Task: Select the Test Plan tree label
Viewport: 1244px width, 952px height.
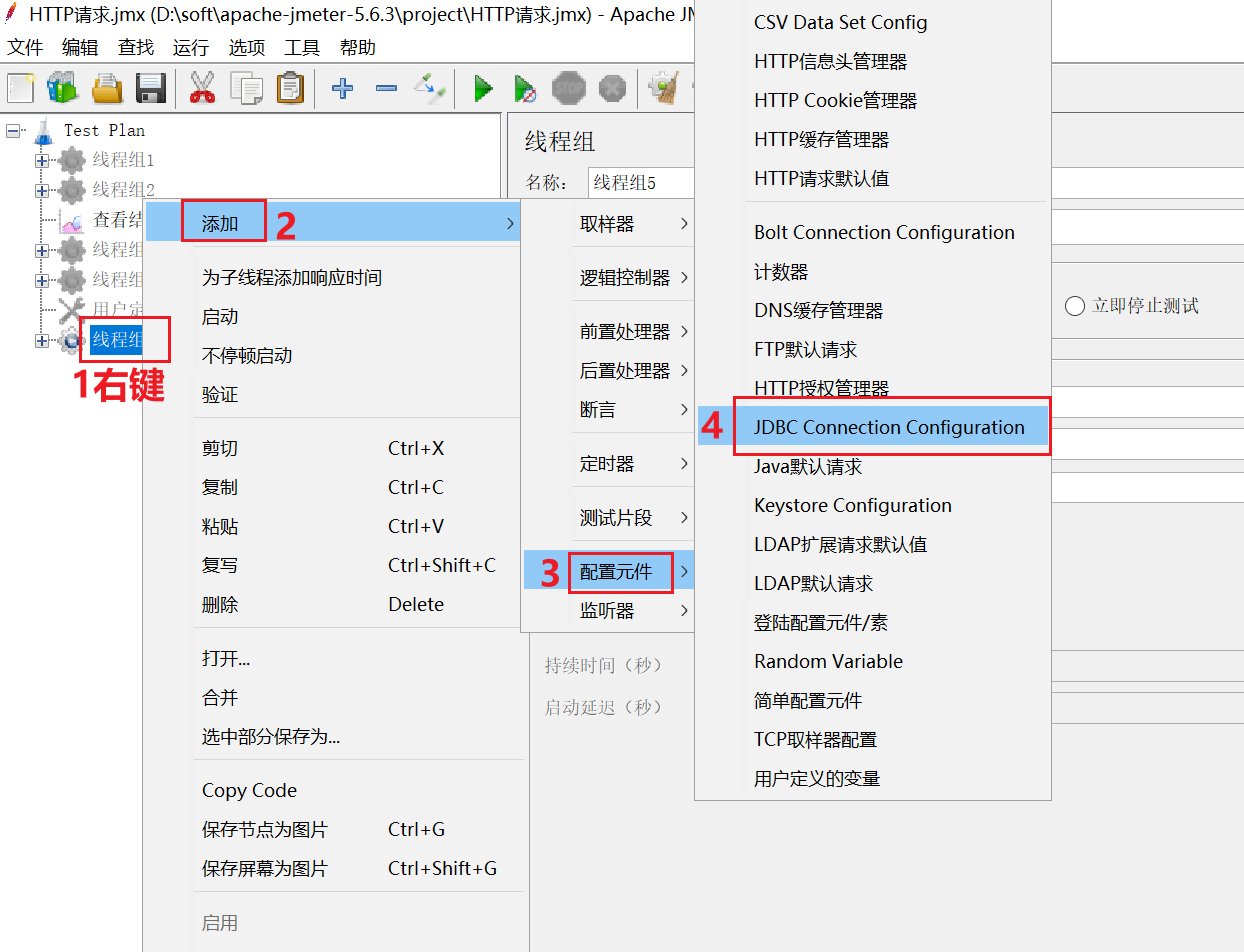Action: pos(104,130)
